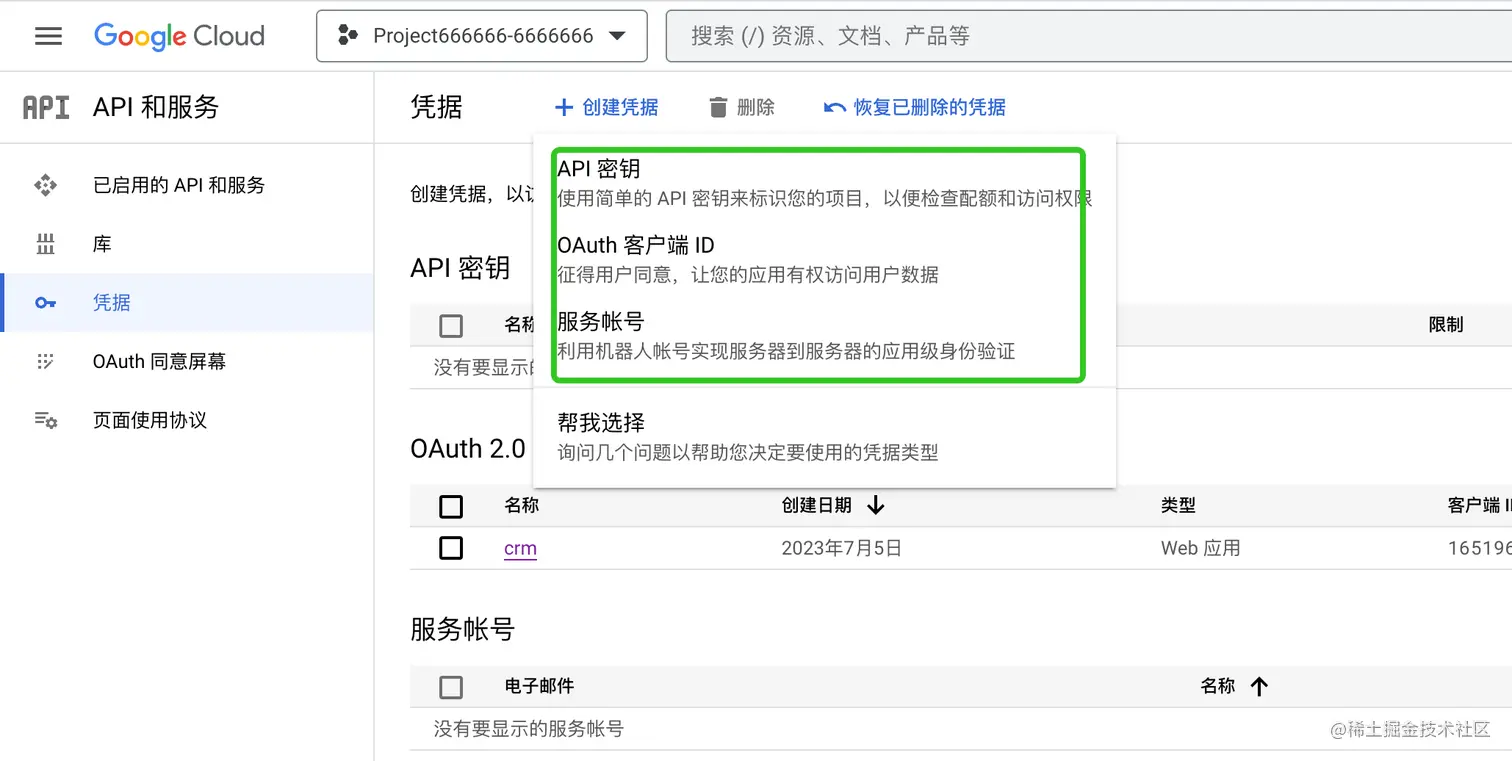Open the Project666666-6666666 project selector
This screenshot has width=1512, height=761.
click(482, 36)
